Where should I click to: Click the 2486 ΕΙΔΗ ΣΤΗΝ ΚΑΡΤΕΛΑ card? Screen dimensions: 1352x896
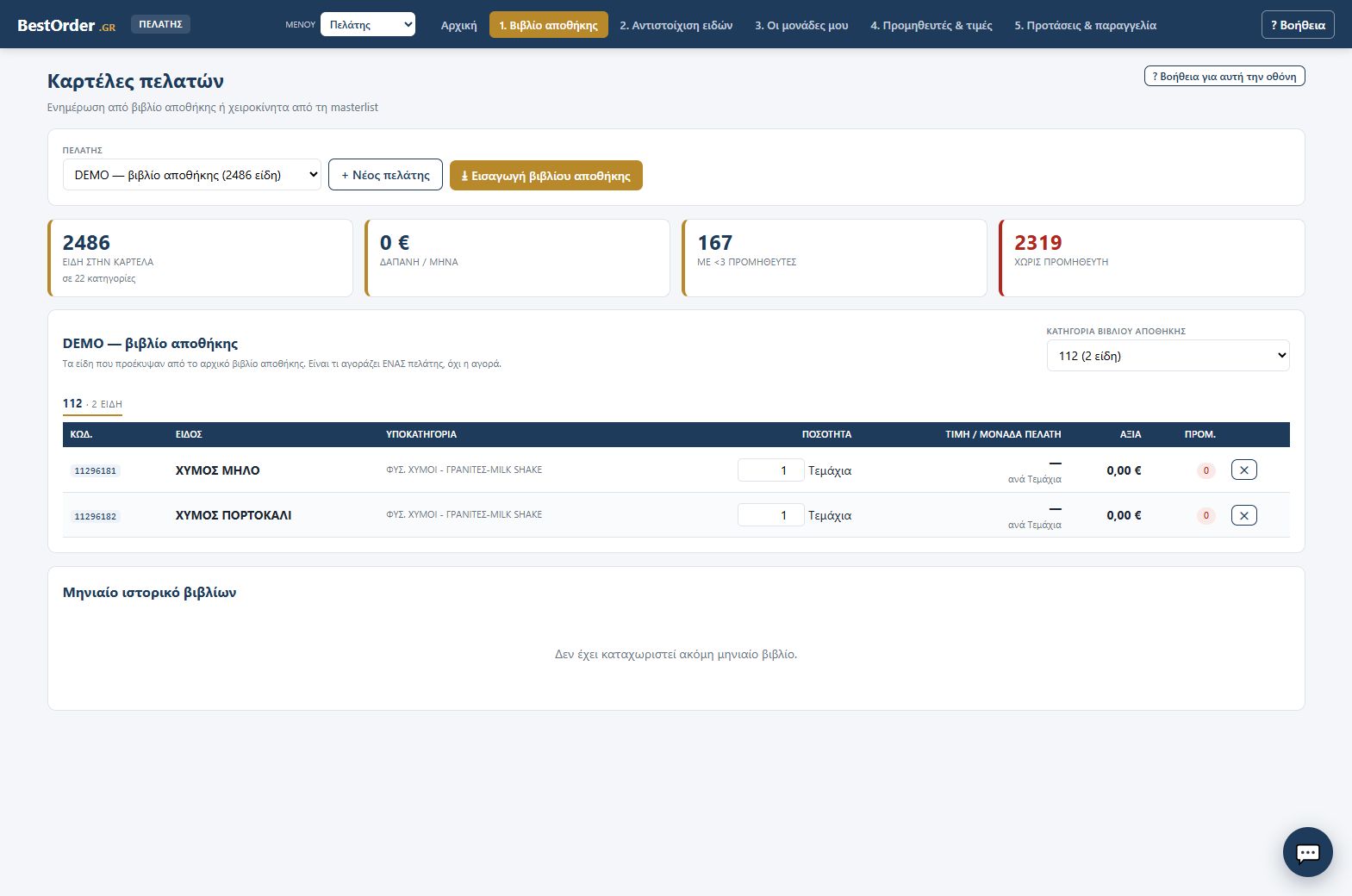point(201,258)
